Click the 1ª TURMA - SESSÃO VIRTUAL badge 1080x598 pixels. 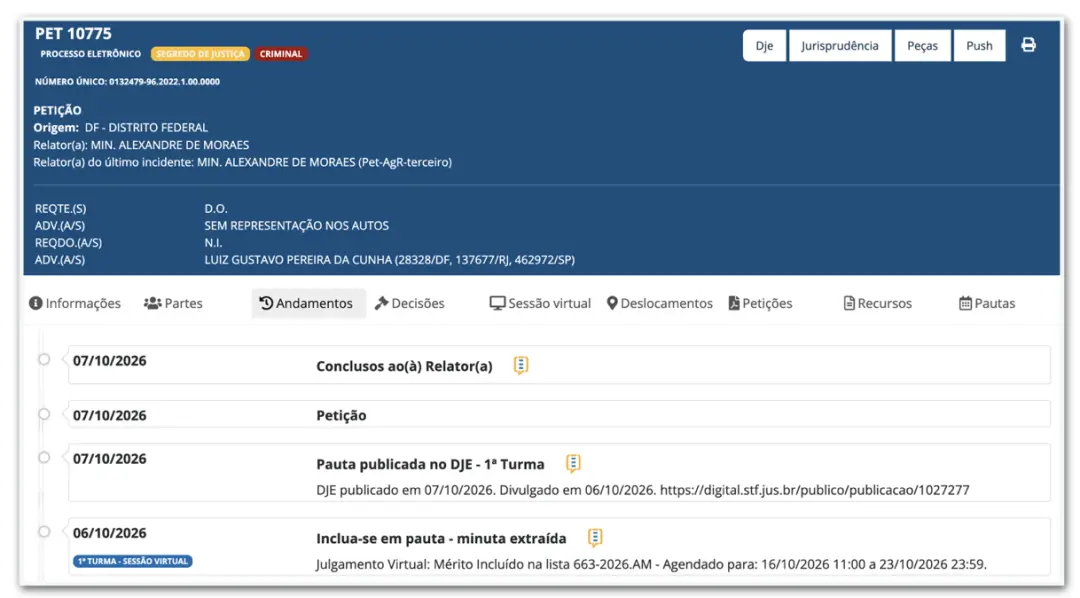pyautogui.click(x=132, y=561)
